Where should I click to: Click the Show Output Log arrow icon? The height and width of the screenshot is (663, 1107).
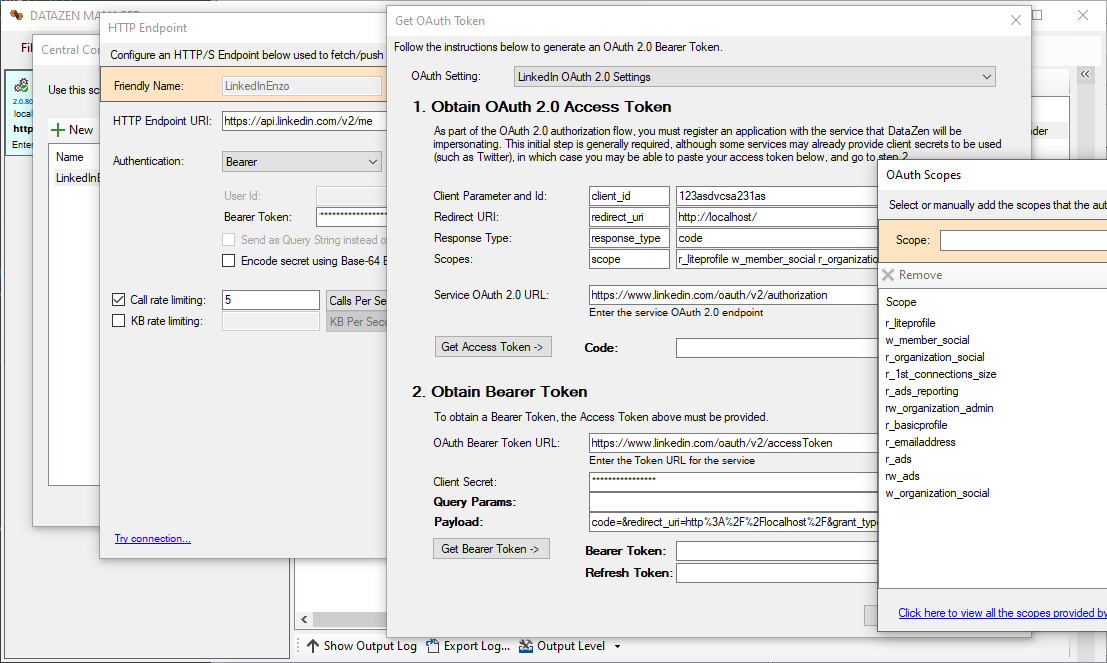pyautogui.click(x=312, y=646)
